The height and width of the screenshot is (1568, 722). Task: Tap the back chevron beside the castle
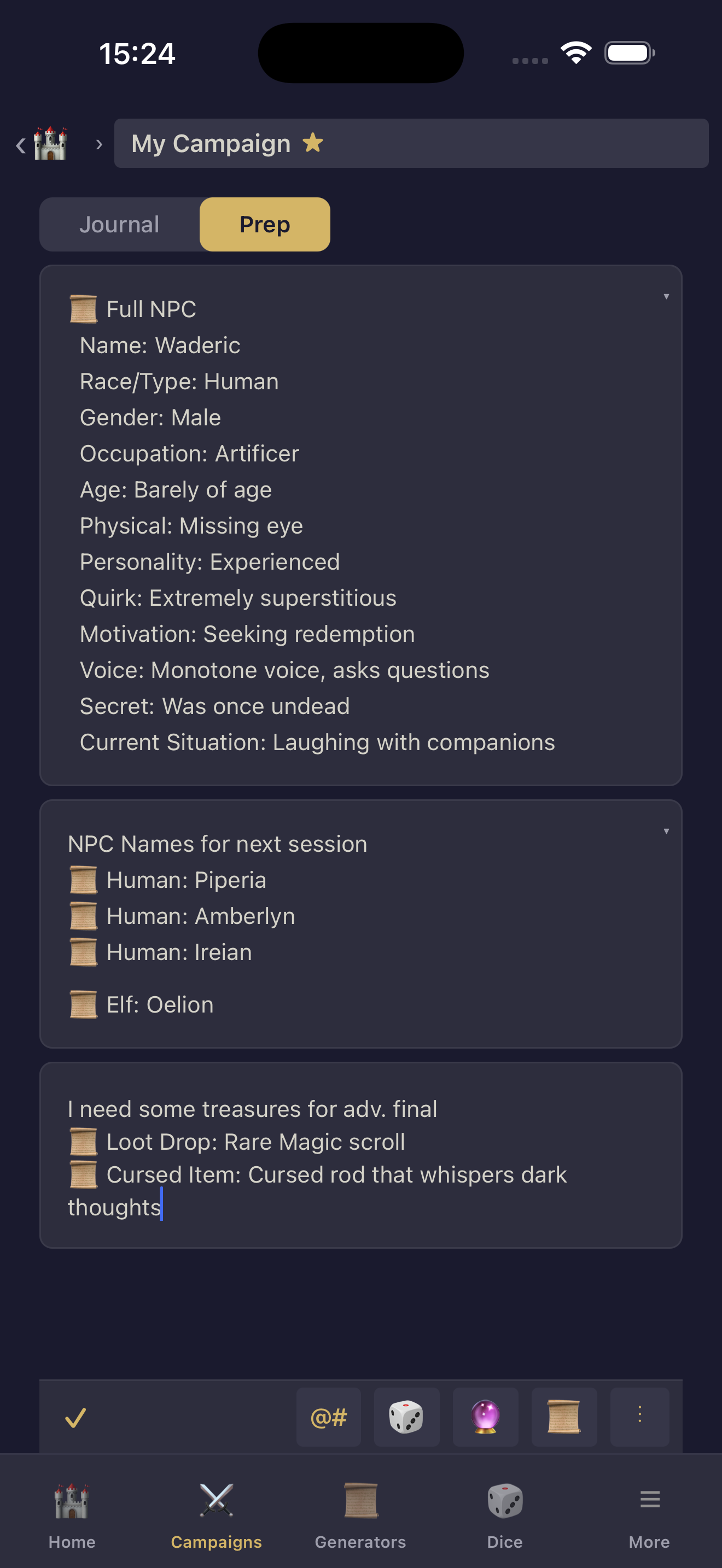click(20, 145)
